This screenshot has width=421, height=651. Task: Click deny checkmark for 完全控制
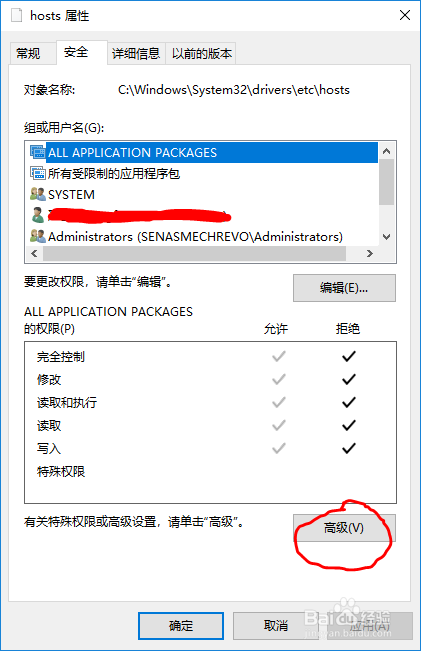point(348,356)
